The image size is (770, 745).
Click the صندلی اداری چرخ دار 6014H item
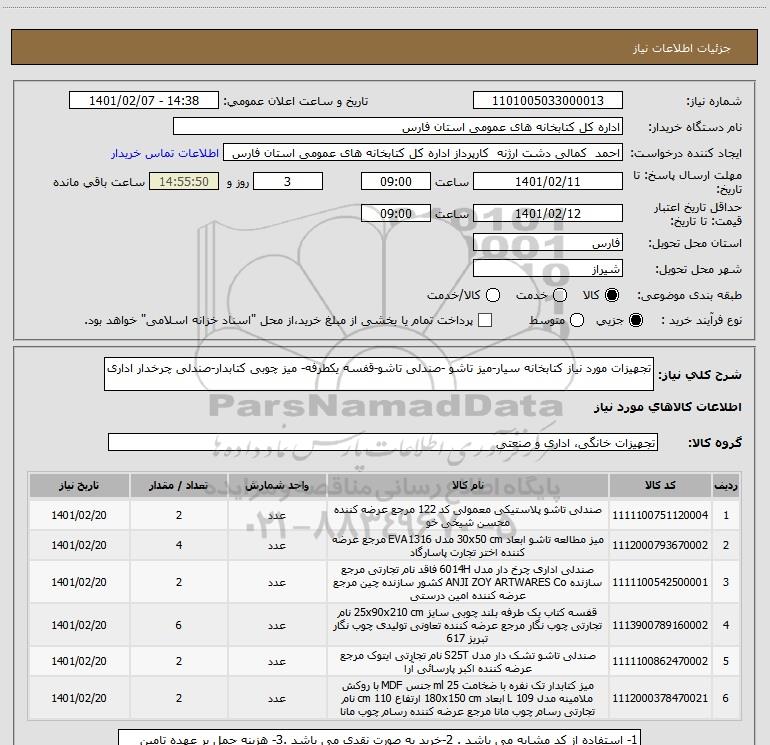tap(468, 582)
